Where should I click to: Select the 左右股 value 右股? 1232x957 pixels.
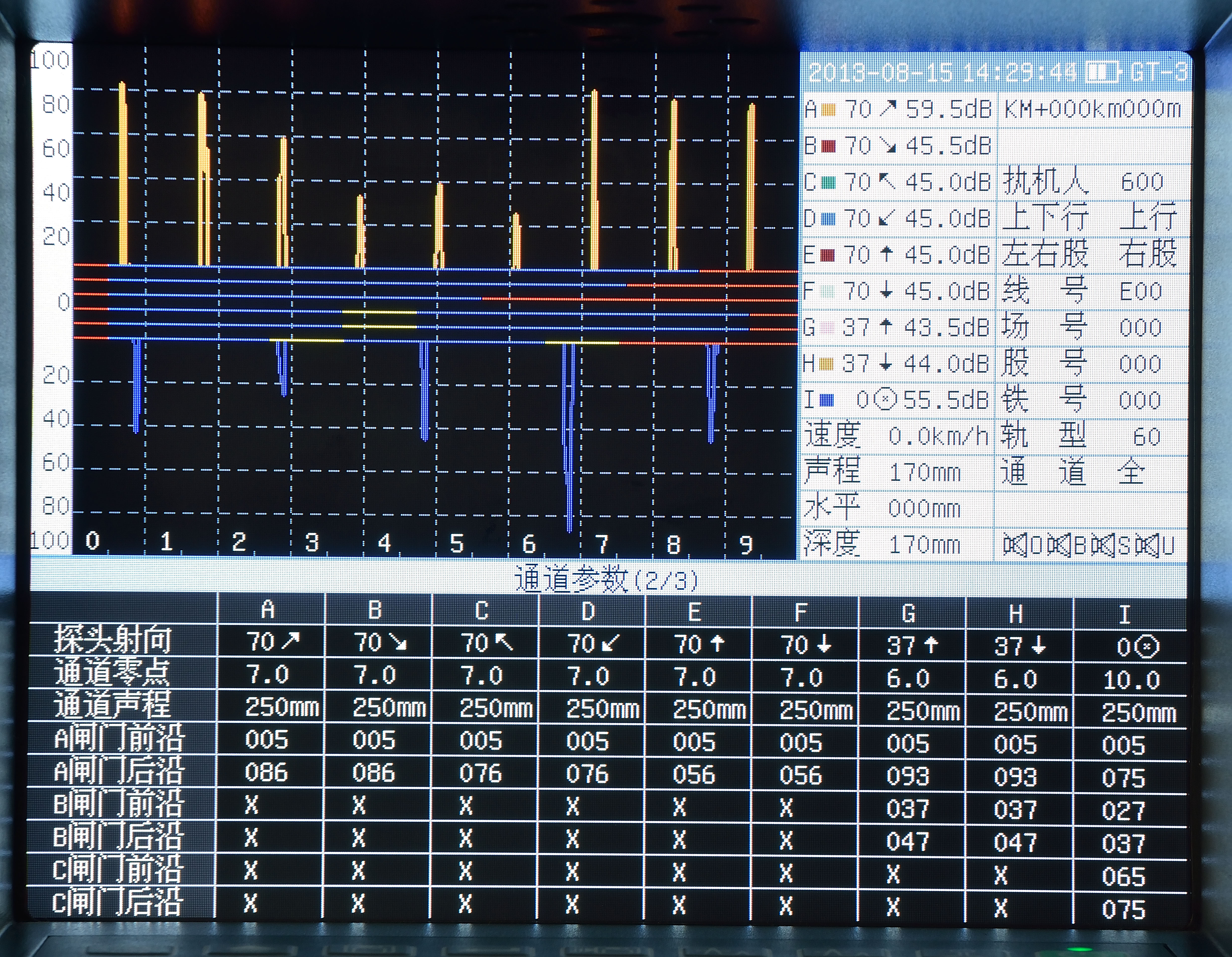tap(1147, 254)
